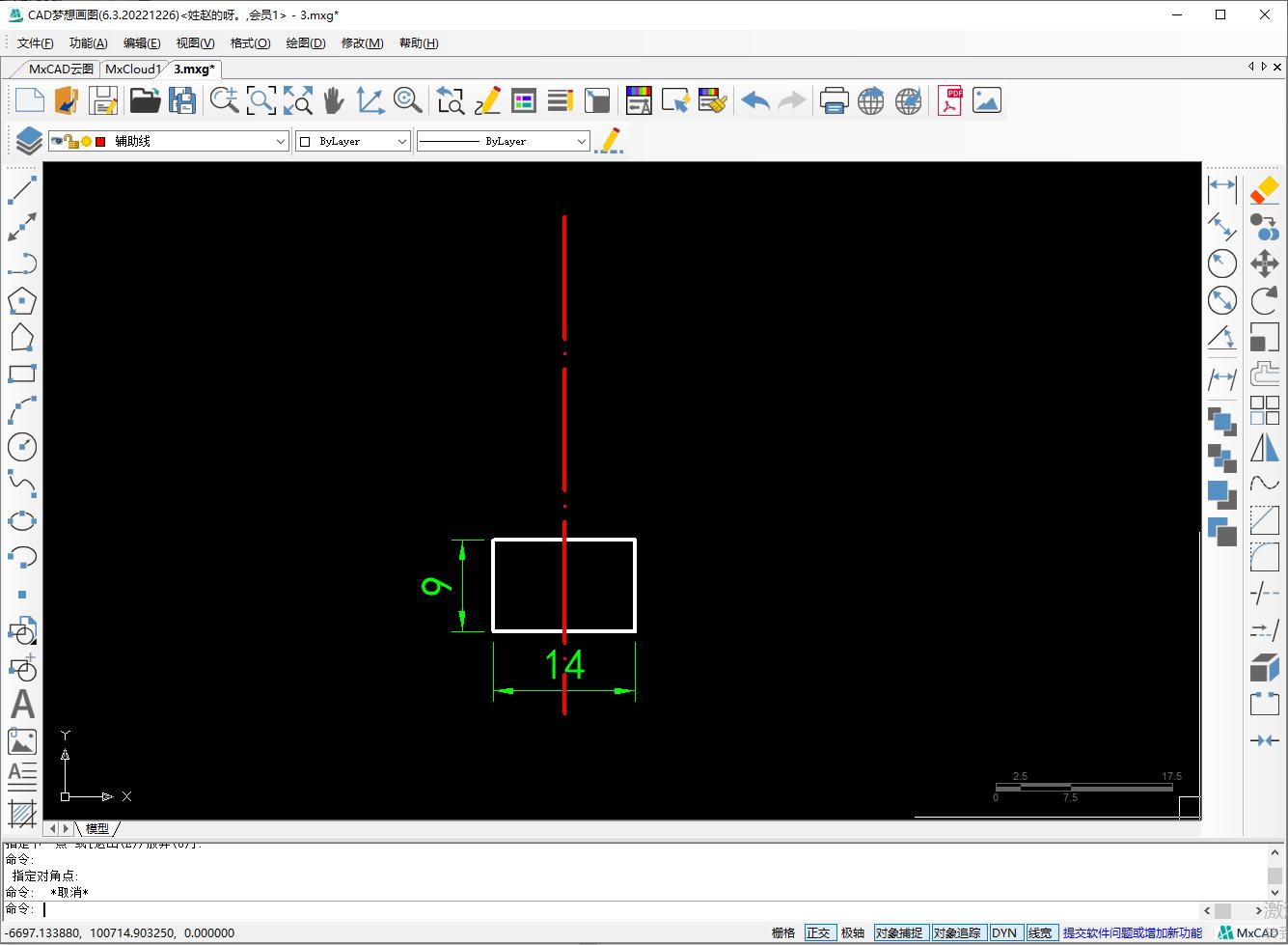The width and height of the screenshot is (1288, 945).
Task: Click the 提交软件问题或增加新功能 link
Action: (1132, 932)
